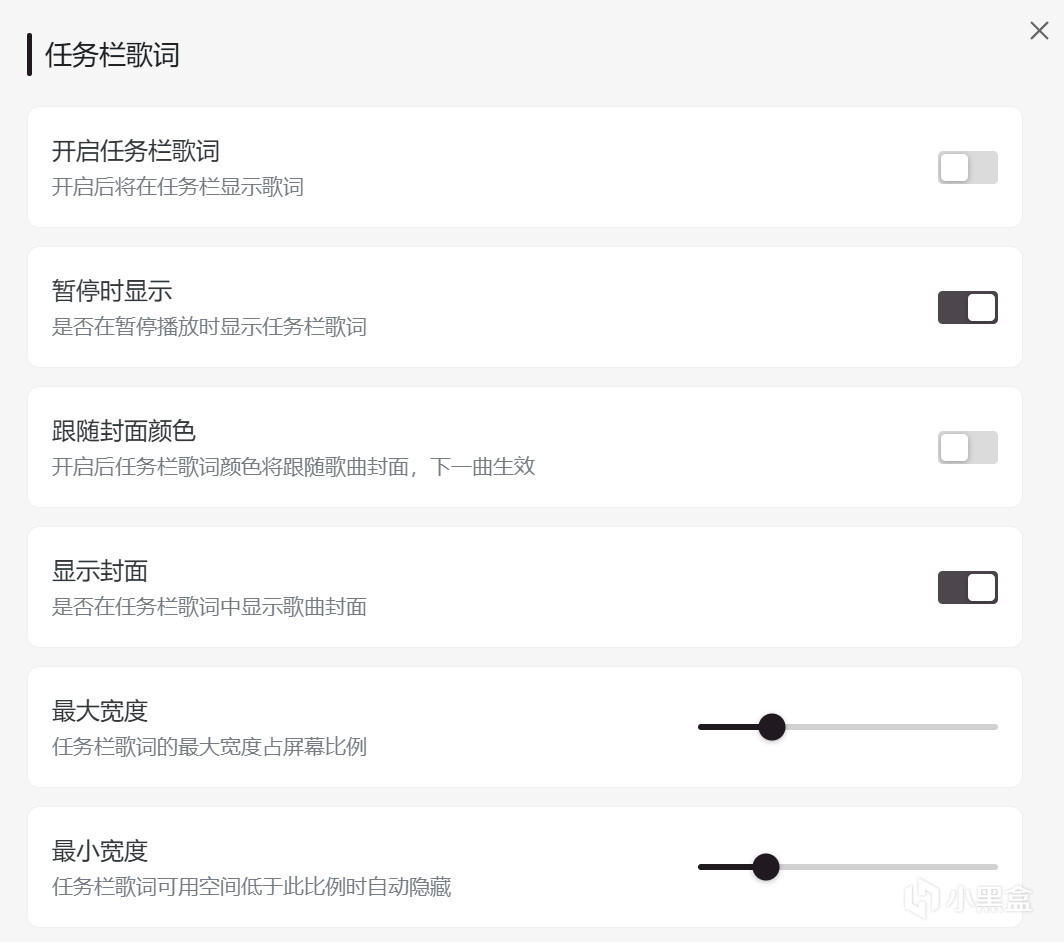Image resolution: width=1064 pixels, height=942 pixels.
Task: Select the 最小宽度 setting title
Action: click(100, 851)
